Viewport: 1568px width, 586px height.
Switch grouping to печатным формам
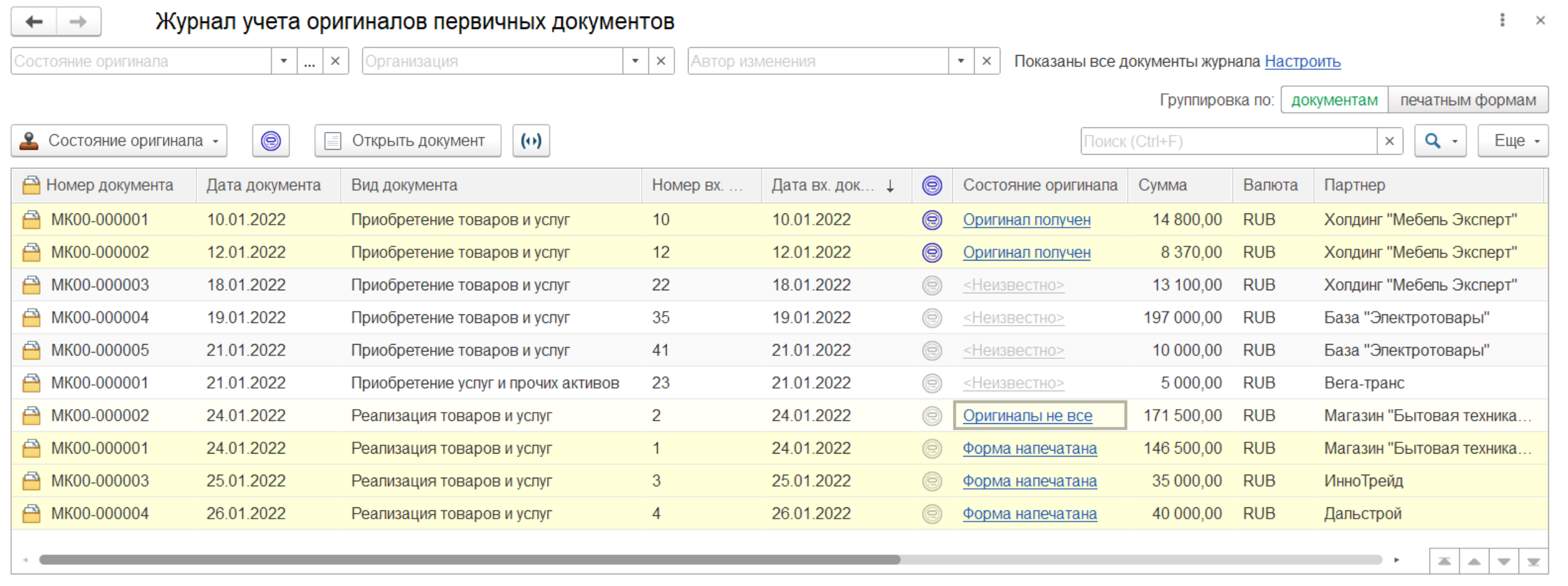click(1467, 100)
